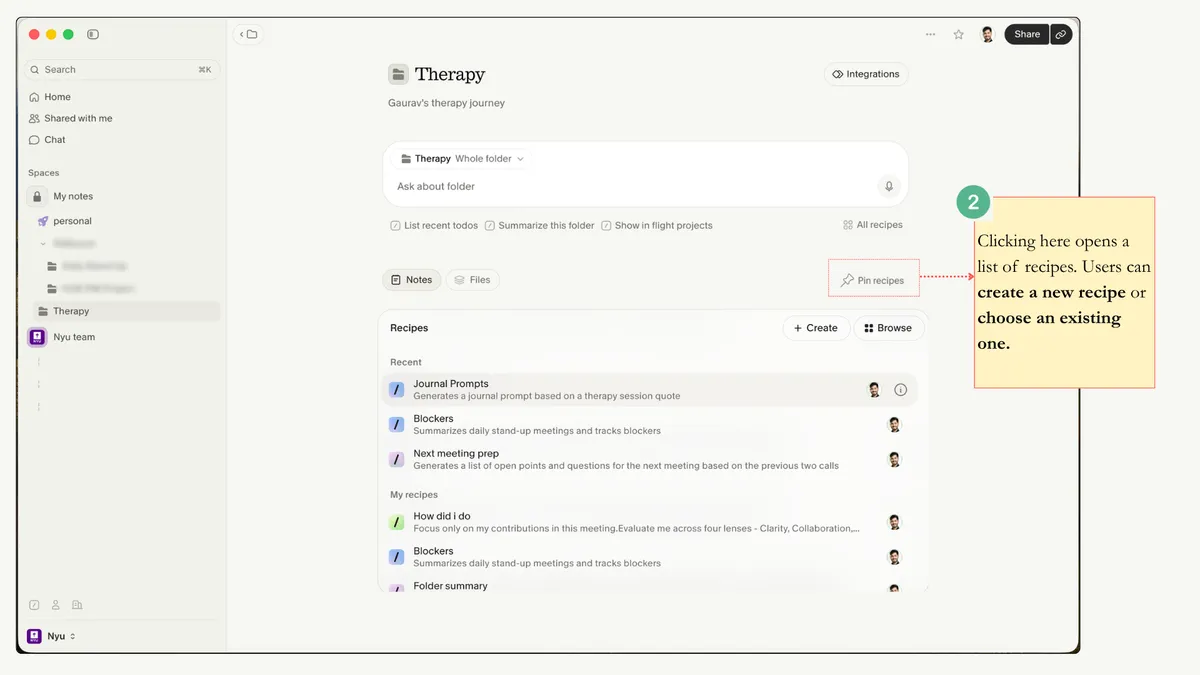
Task: Star this folder as a favorite
Action: (958, 34)
